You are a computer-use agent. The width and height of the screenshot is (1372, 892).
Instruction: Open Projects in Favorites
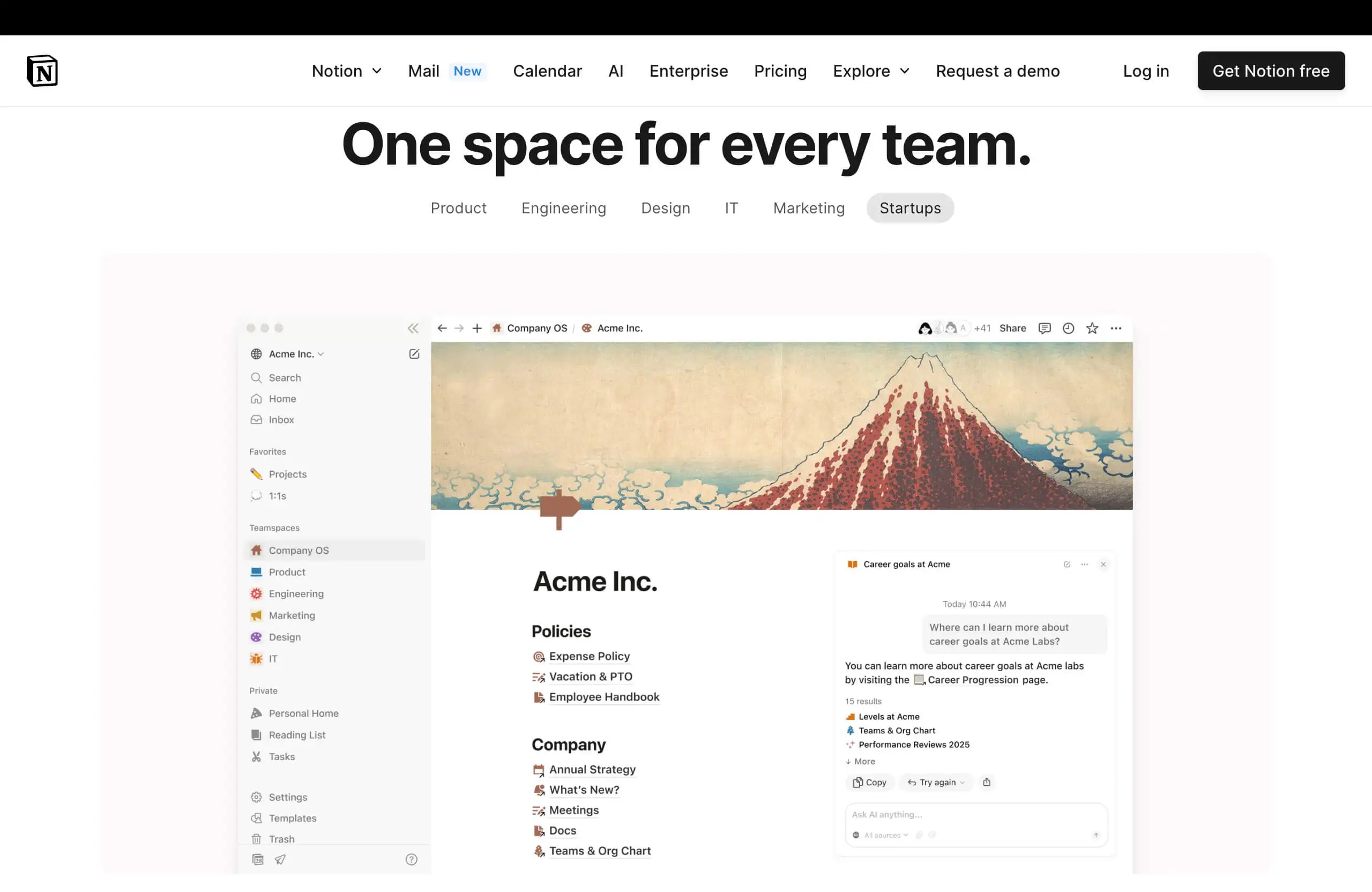pos(334,474)
